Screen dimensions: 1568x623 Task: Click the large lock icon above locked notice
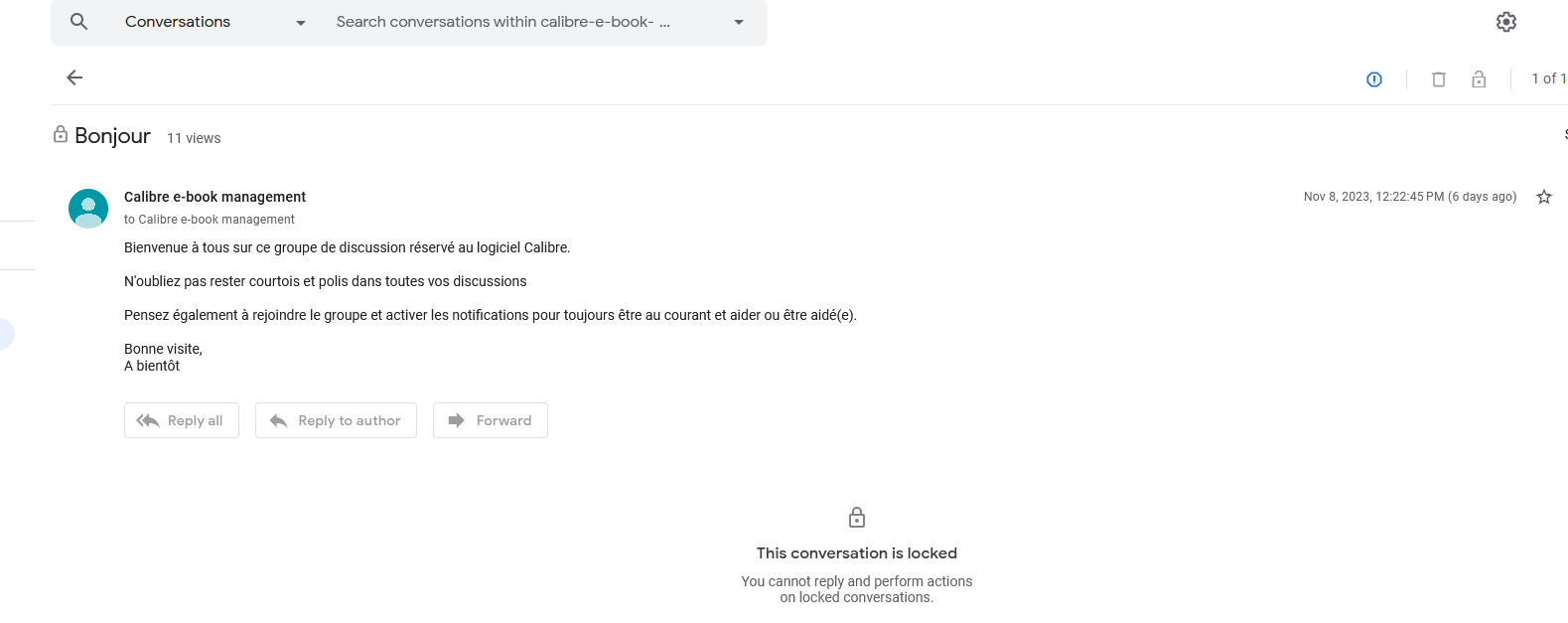coord(857,518)
